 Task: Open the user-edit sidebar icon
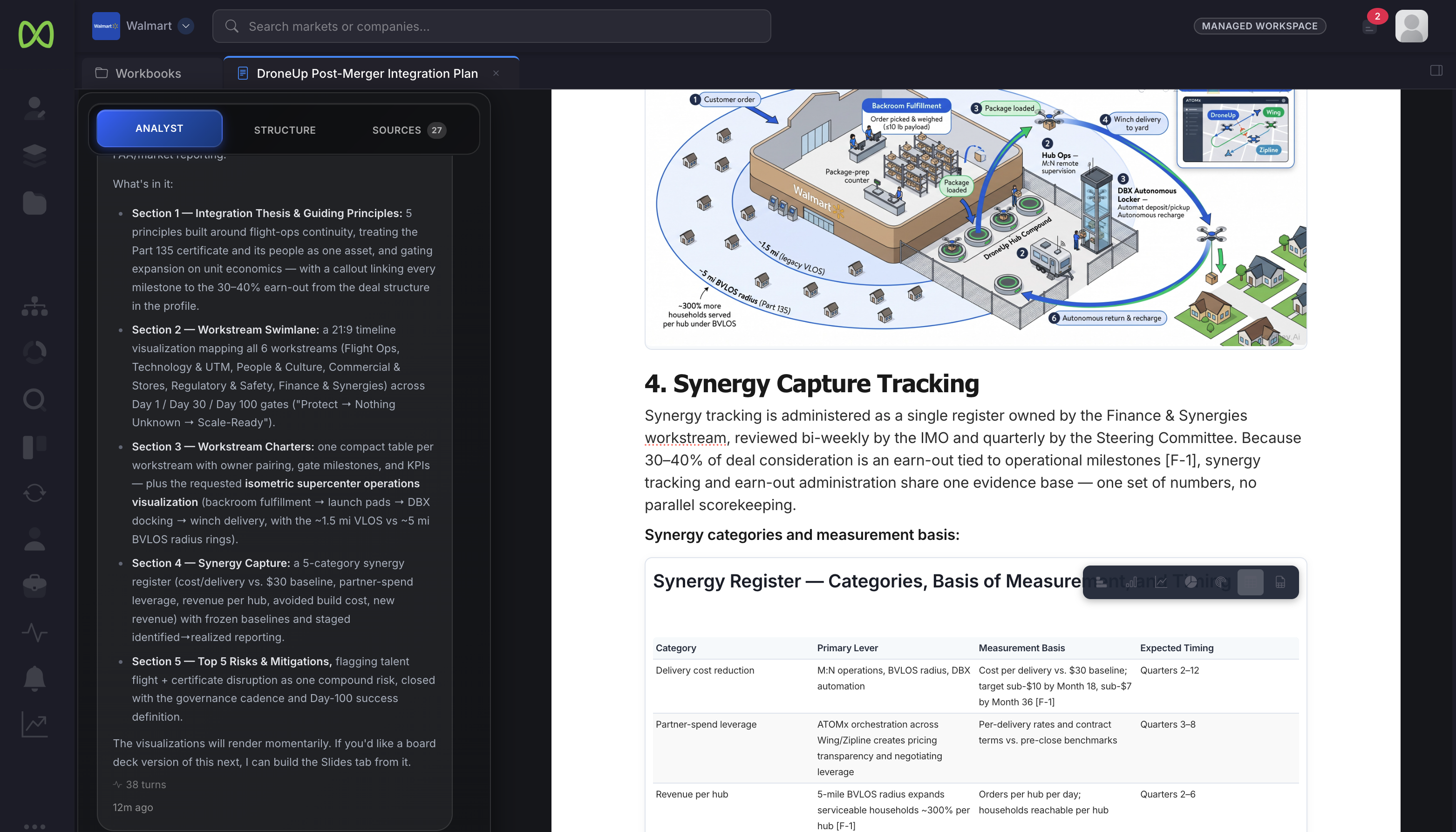tap(35, 108)
